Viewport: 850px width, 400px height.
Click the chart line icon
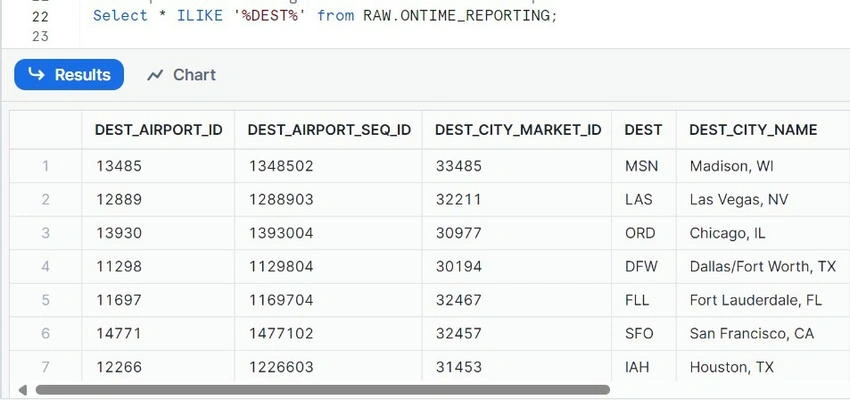tap(155, 75)
